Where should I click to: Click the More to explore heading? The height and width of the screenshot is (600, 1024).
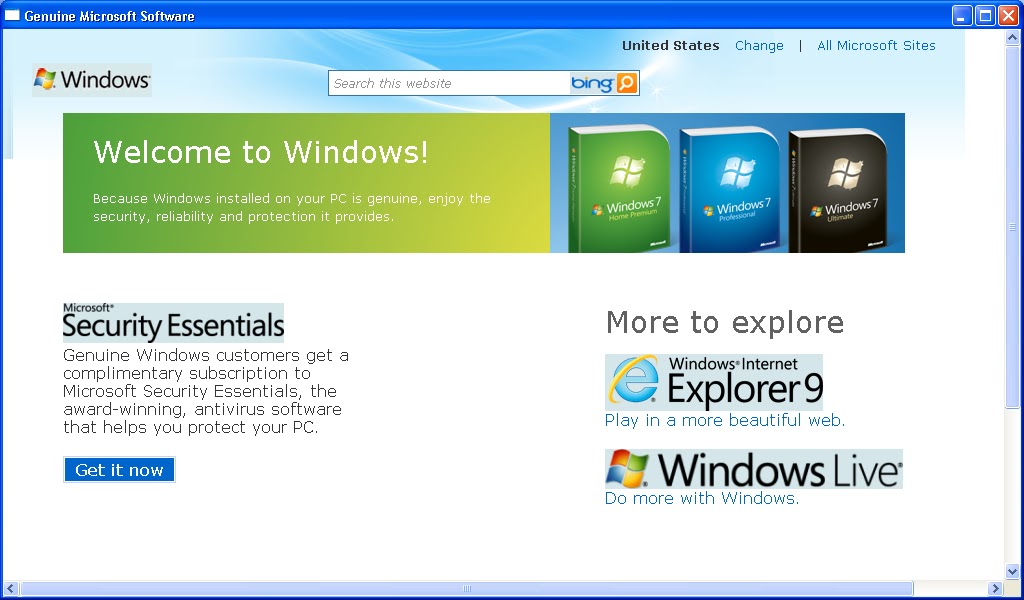[724, 322]
